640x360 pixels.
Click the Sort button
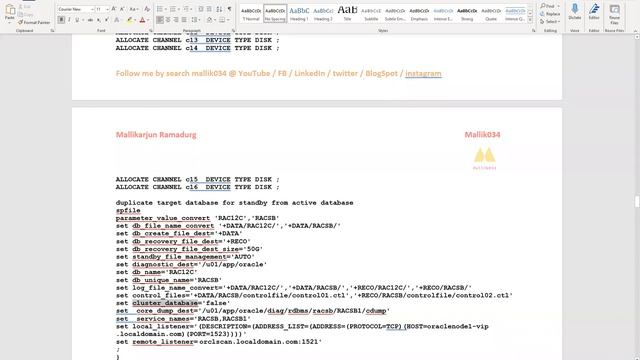click(x=219, y=9)
